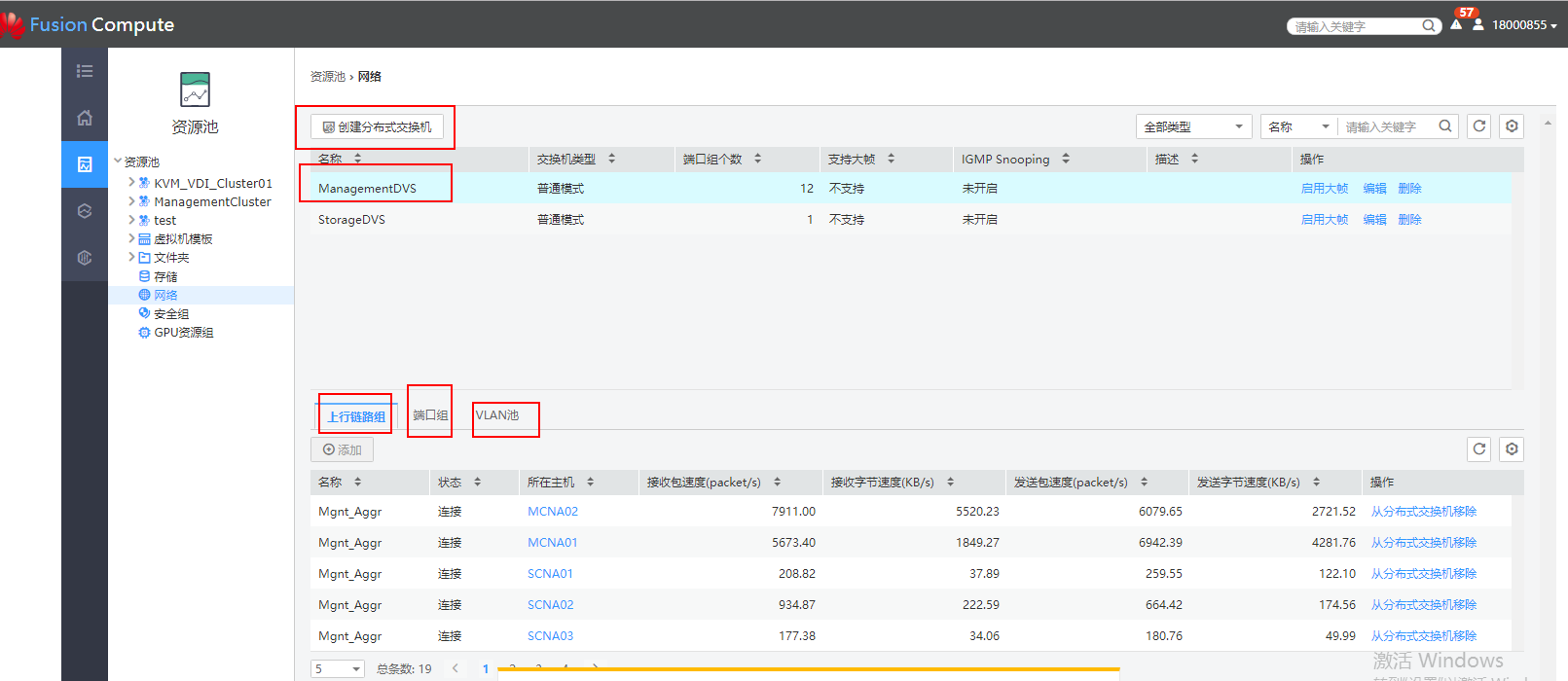This screenshot has height=681, width=1568.
Task: Select 安全组 in resource tree
Action: click(171, 313)
